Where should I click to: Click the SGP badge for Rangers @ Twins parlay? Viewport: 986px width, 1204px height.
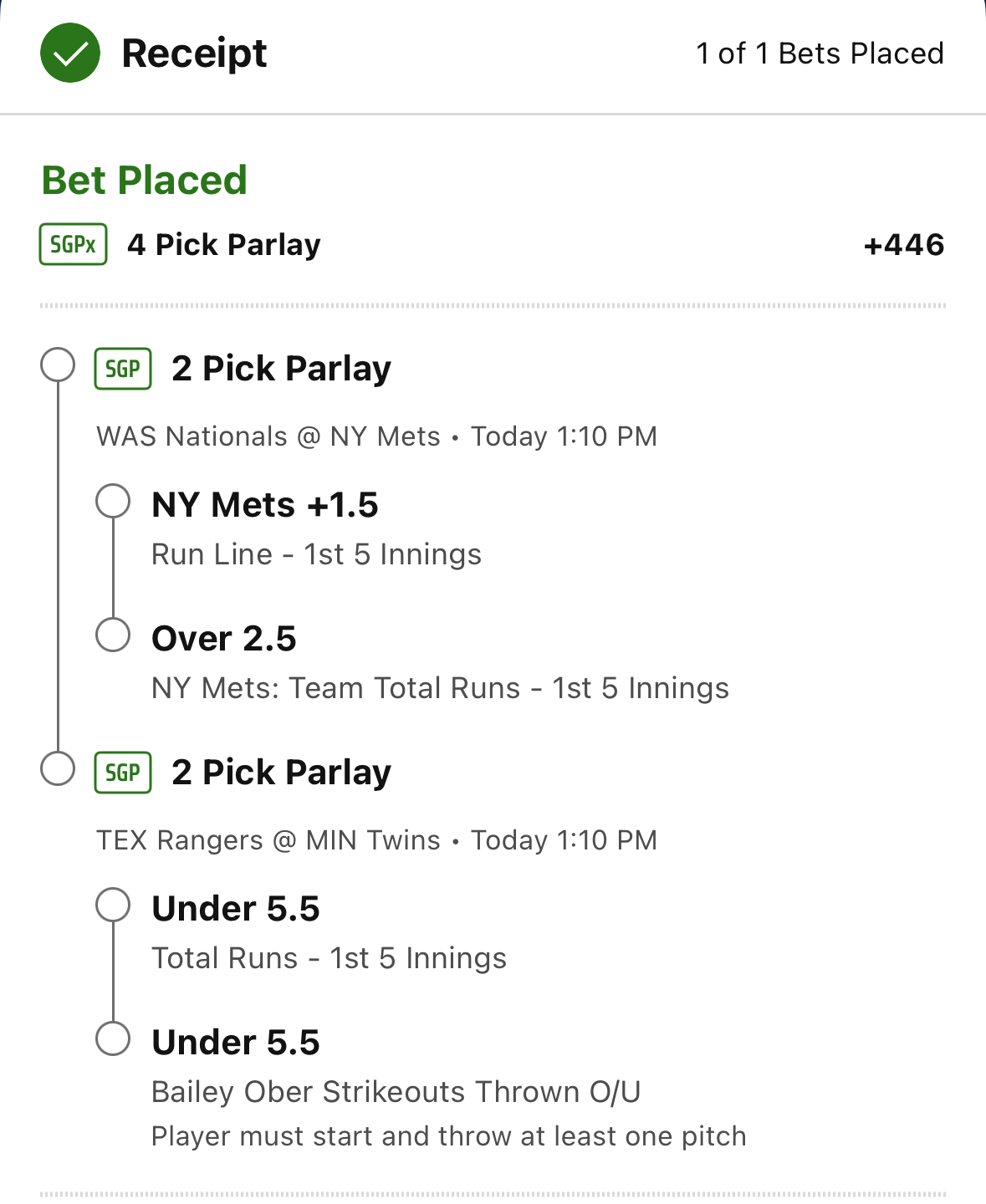[x=123, y=773]
